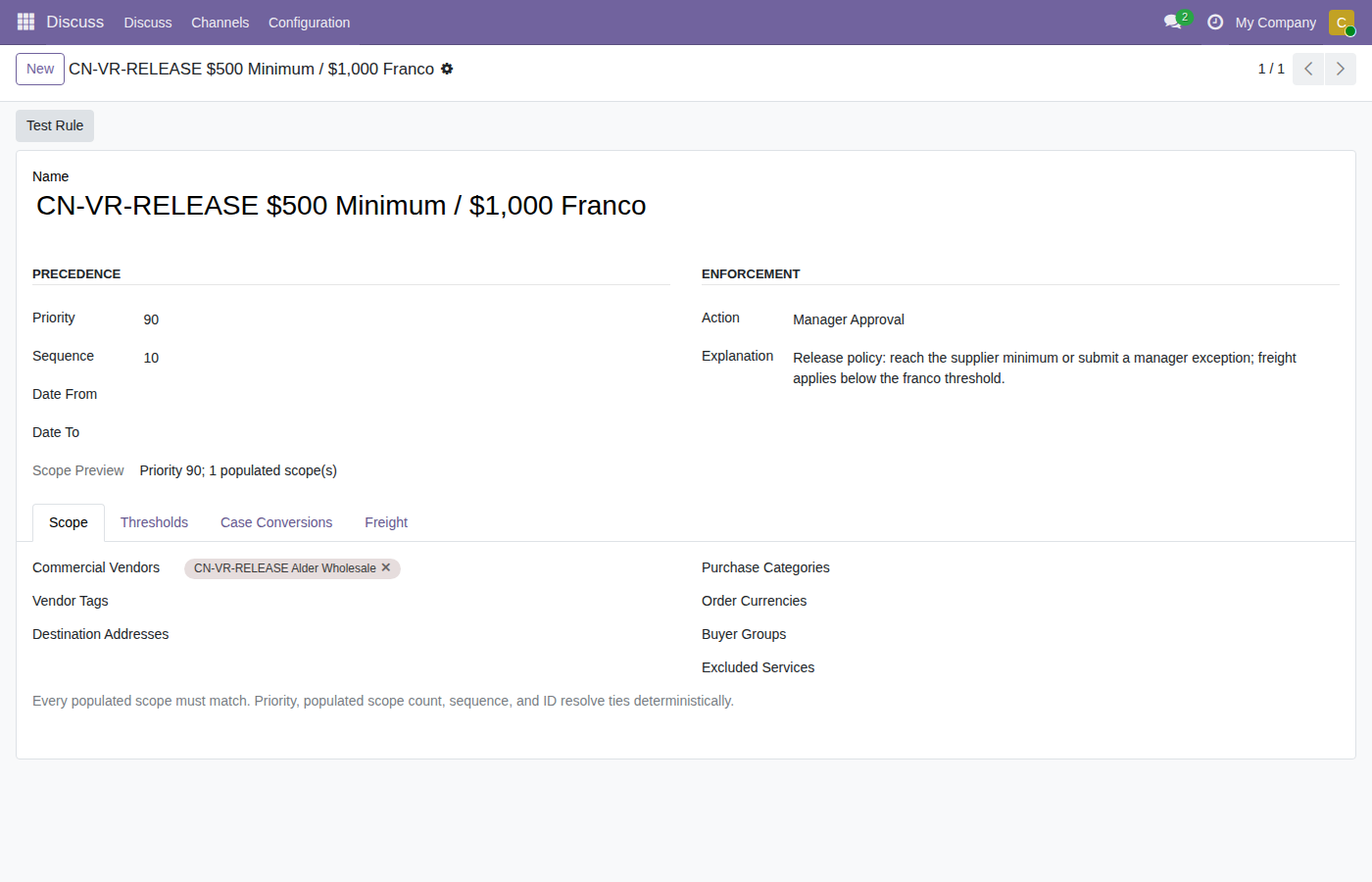Viewport: 1372px width, 882px height.
Task: Open the Channels menu
Action: pos(220,23)
